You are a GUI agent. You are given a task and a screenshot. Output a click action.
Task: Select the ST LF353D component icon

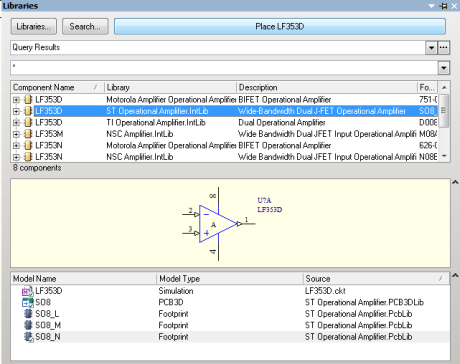28,111
